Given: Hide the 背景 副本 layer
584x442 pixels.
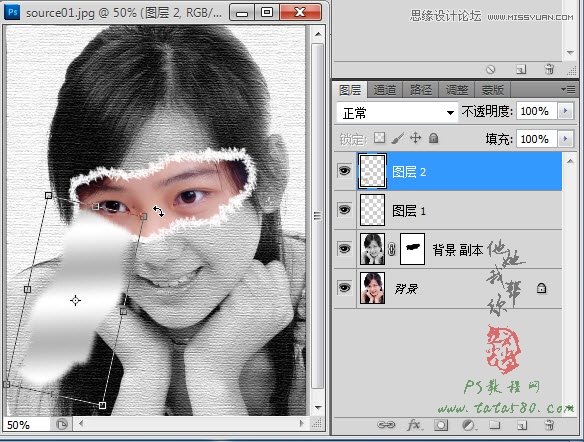Looking at the screenshot, I should coord(345,248).
